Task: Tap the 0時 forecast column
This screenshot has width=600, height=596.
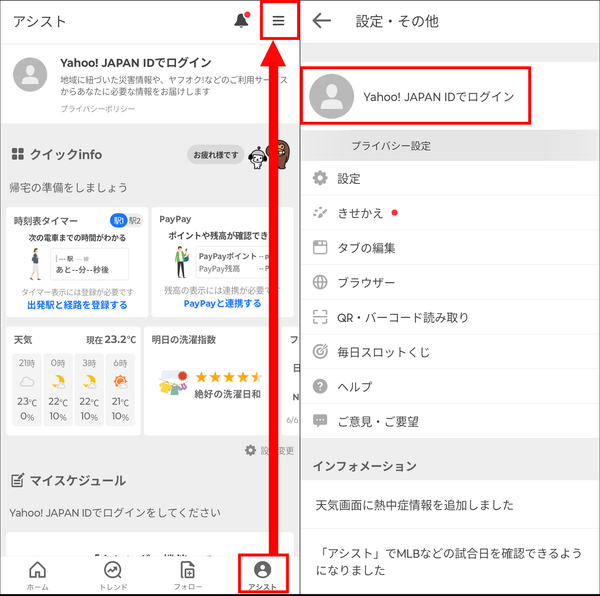Action: [58, 390]
